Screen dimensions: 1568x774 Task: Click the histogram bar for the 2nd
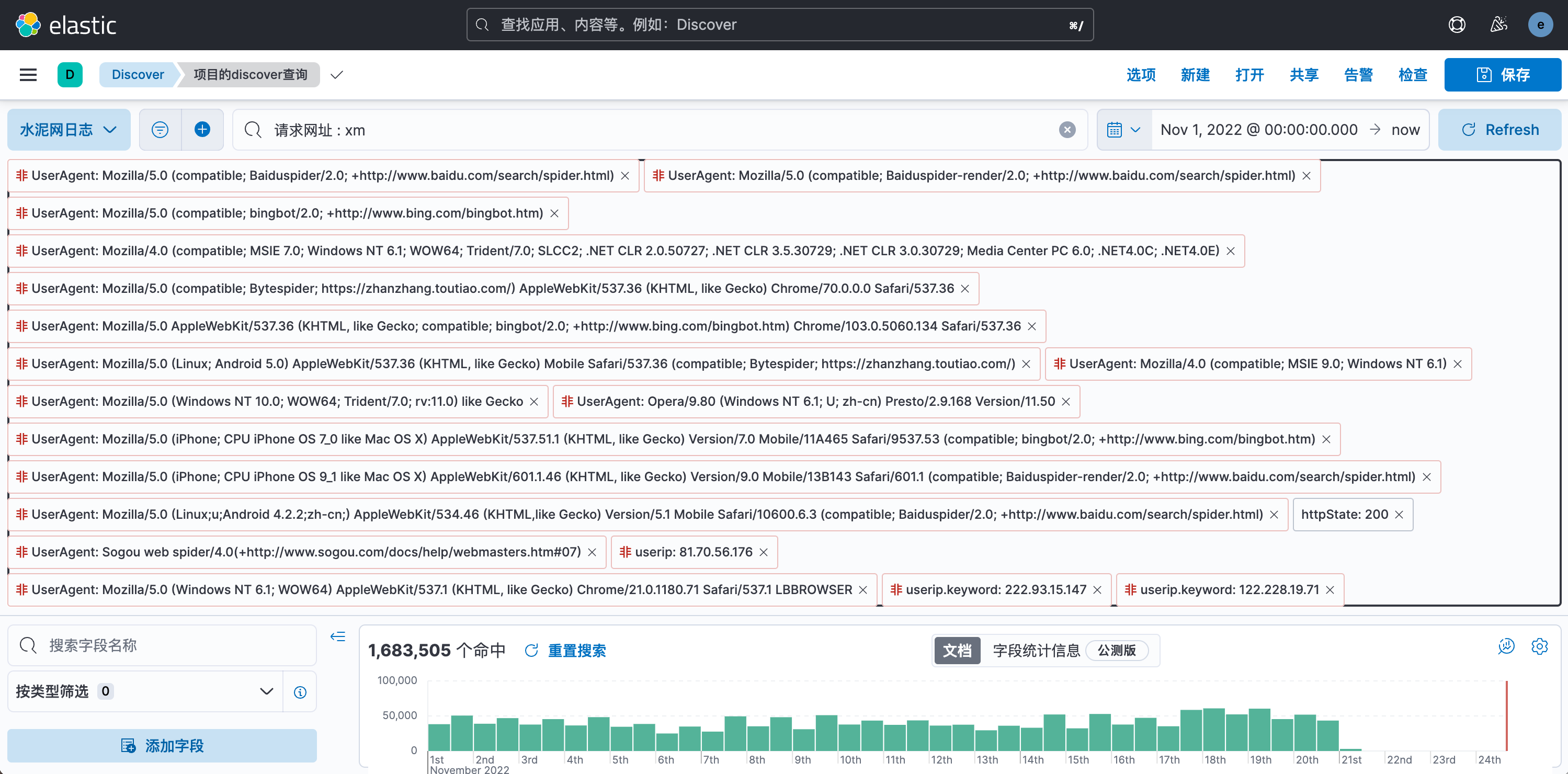click(484, 737)
